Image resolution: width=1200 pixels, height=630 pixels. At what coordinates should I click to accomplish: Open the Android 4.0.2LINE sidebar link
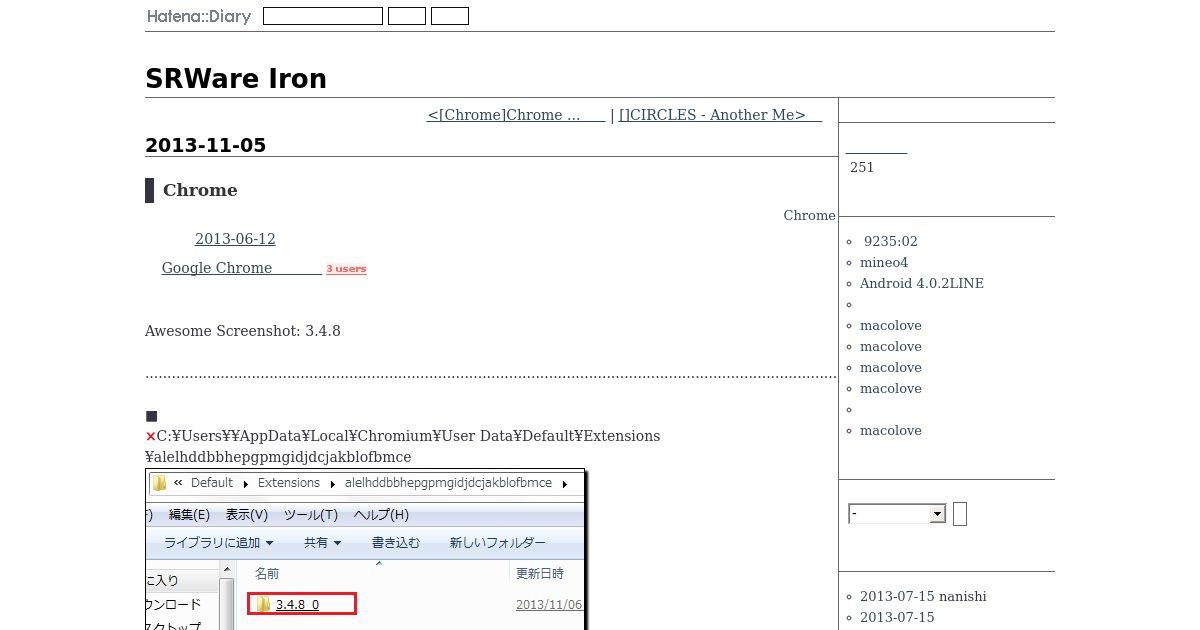pos(922,284)
